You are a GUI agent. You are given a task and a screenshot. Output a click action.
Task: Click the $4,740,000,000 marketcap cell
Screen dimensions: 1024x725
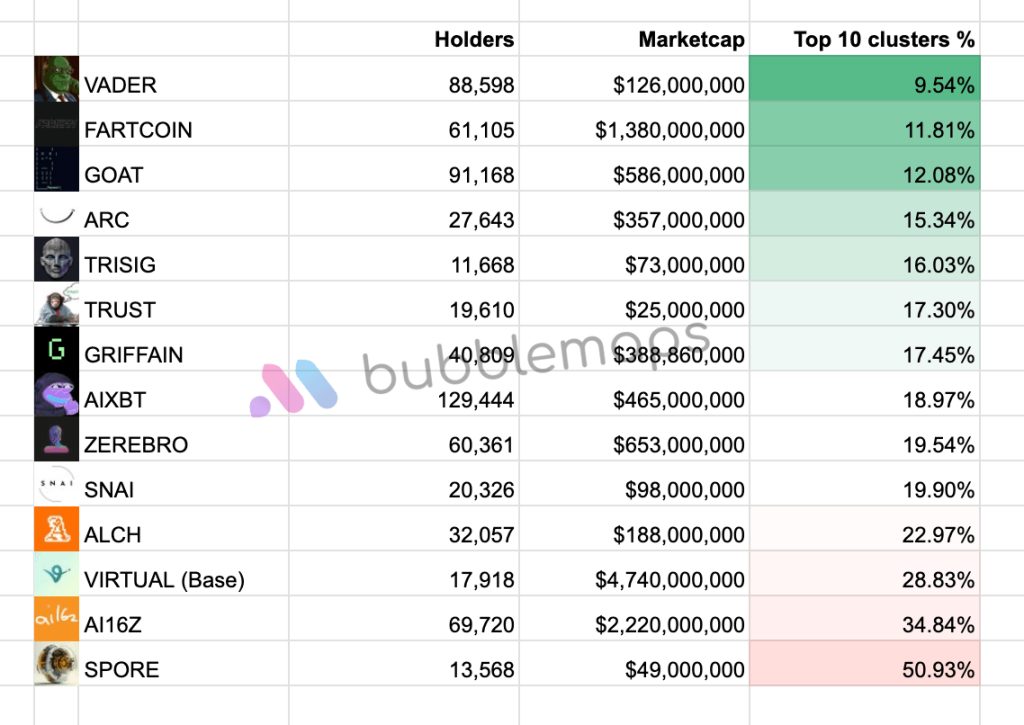coord(670,580)
